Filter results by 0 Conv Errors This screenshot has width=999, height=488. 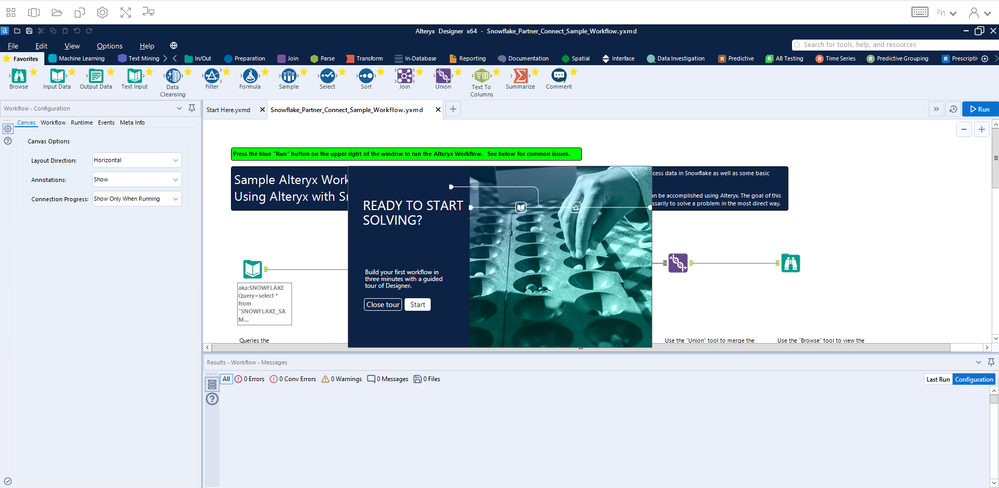click(292, 379)
